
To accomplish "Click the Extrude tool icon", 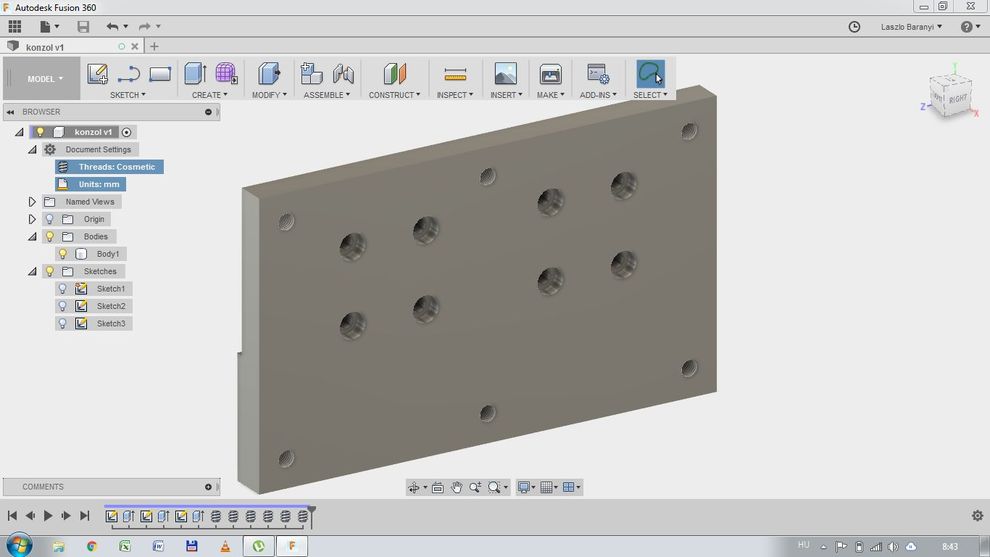I will pyautogui.click(x=195, y=74).
